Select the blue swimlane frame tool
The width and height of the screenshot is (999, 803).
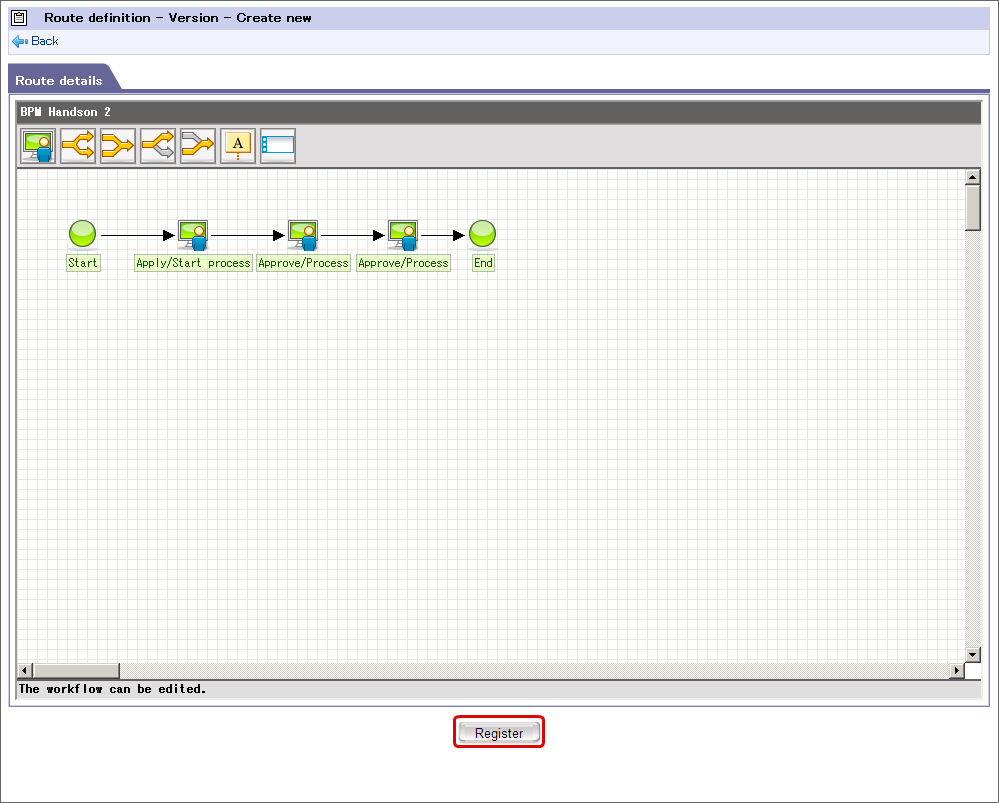click(x=278, y=146)
